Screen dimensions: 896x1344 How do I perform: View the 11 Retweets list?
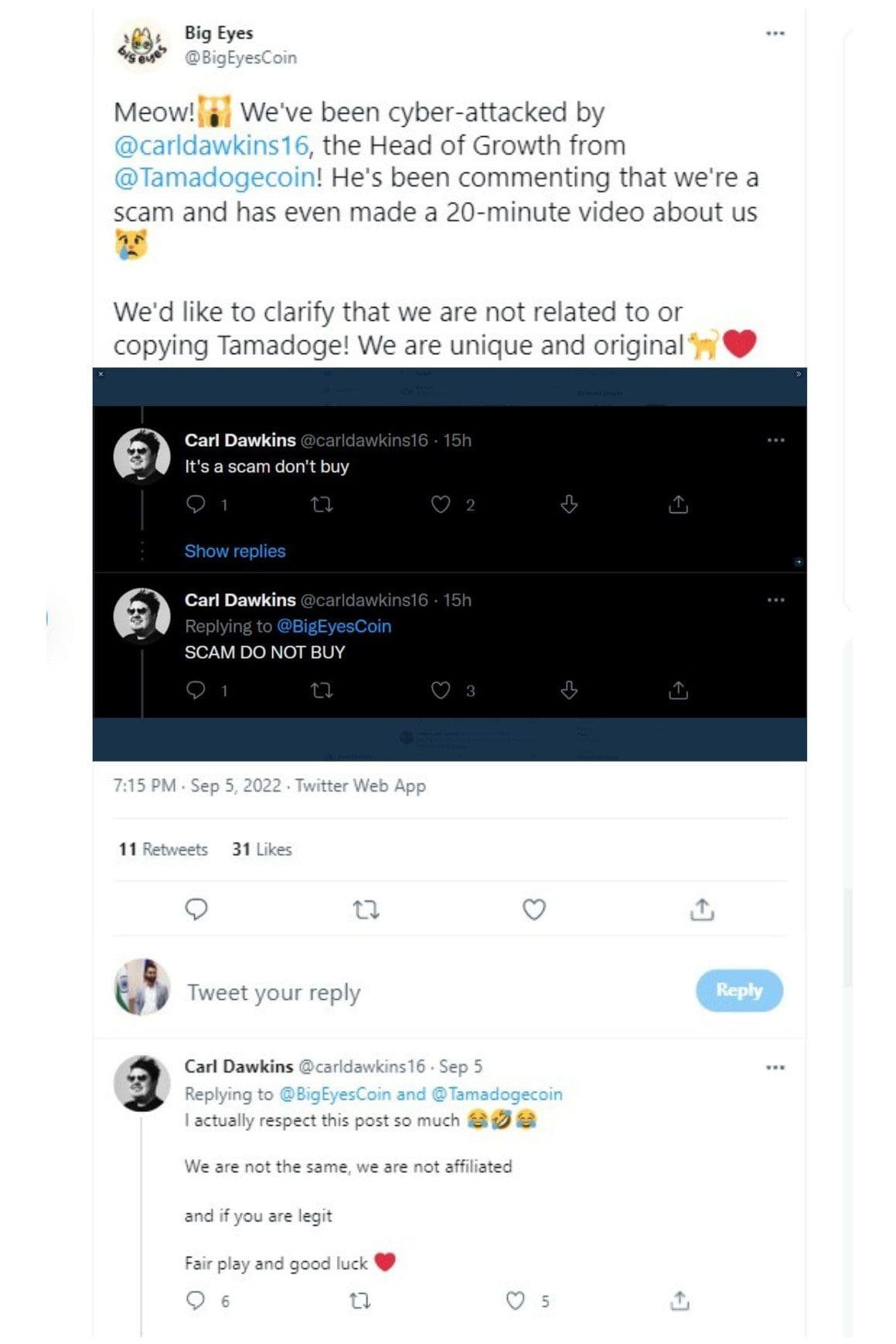click(x=163, y=849)
